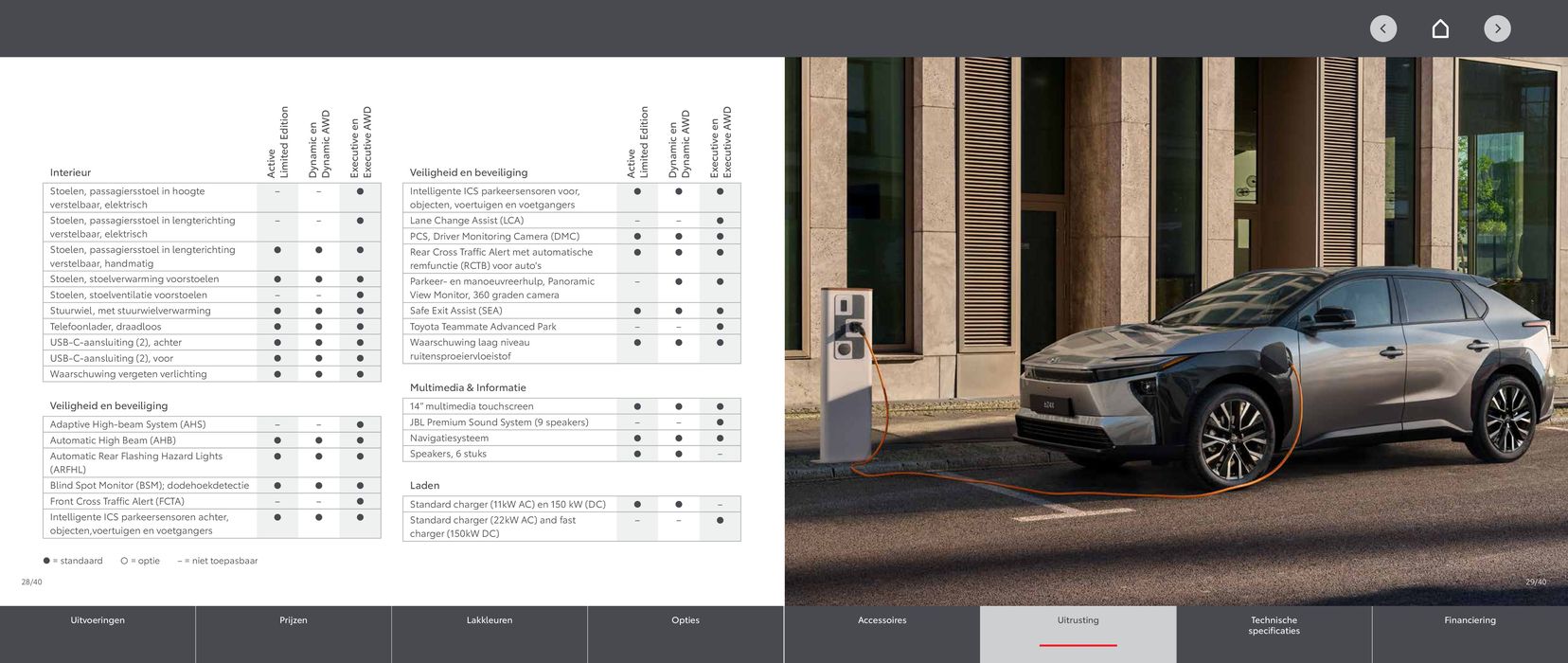The image size is (1568, 663).
Task: Click the Navigatiesysteem row label
Action: click(450, 439)
